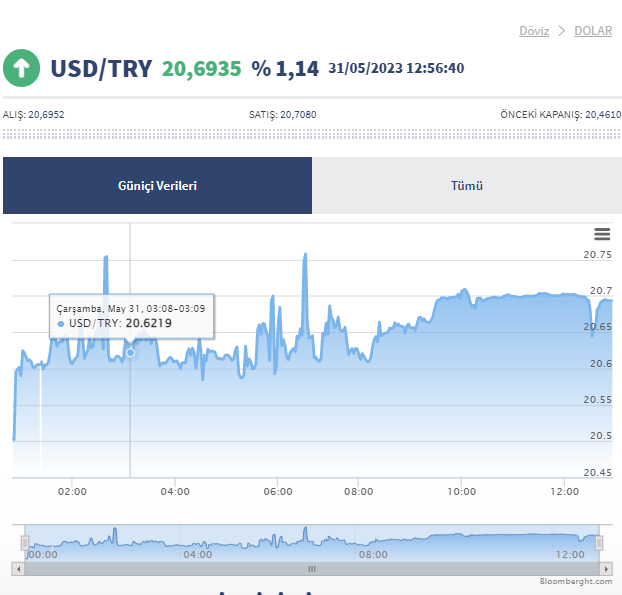Click the 20.7 y-axis label
Screen dimensions: 622x595
601,291
